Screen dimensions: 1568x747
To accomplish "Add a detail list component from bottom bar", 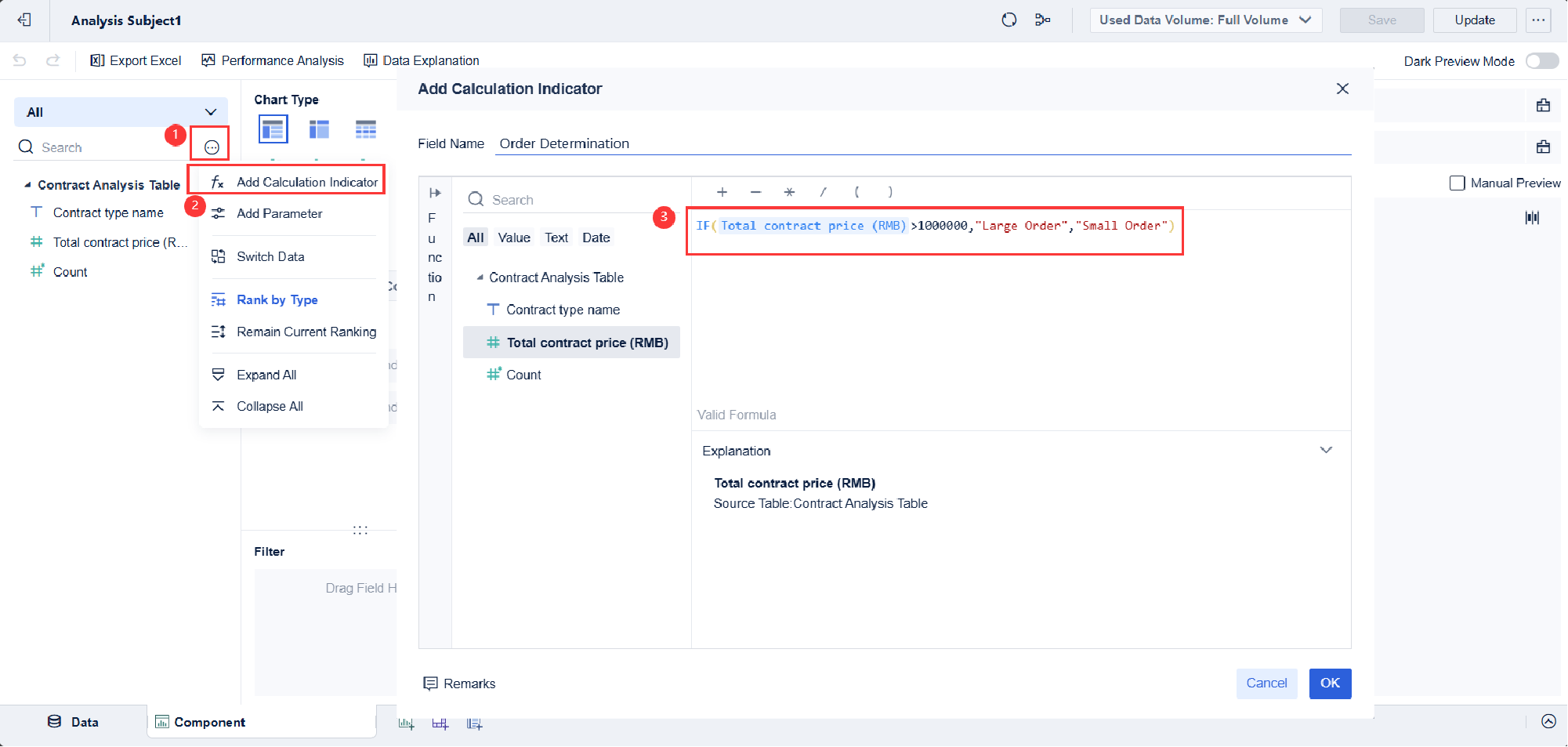I will [474, 723].
